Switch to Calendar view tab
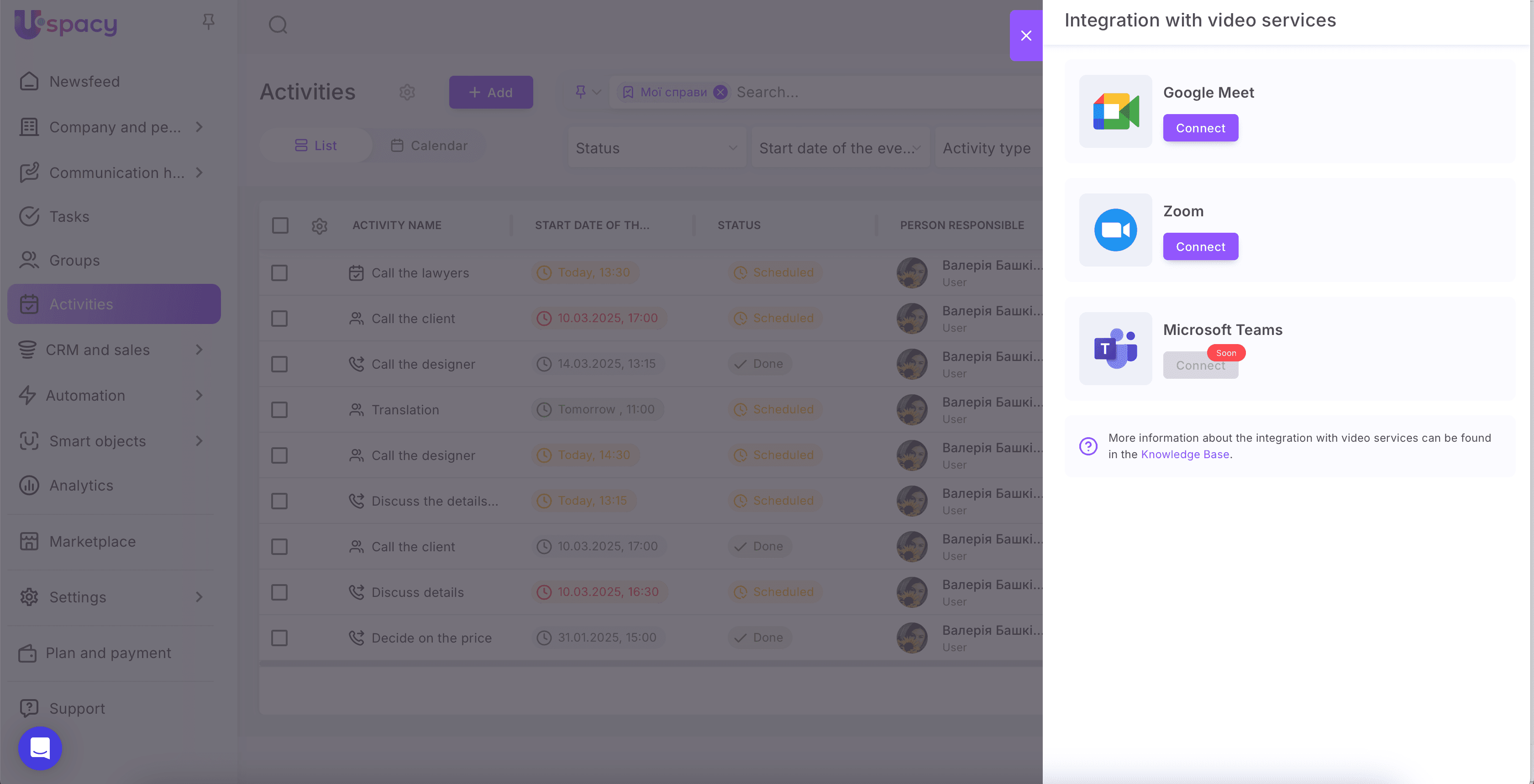 [x=429, y=146]
